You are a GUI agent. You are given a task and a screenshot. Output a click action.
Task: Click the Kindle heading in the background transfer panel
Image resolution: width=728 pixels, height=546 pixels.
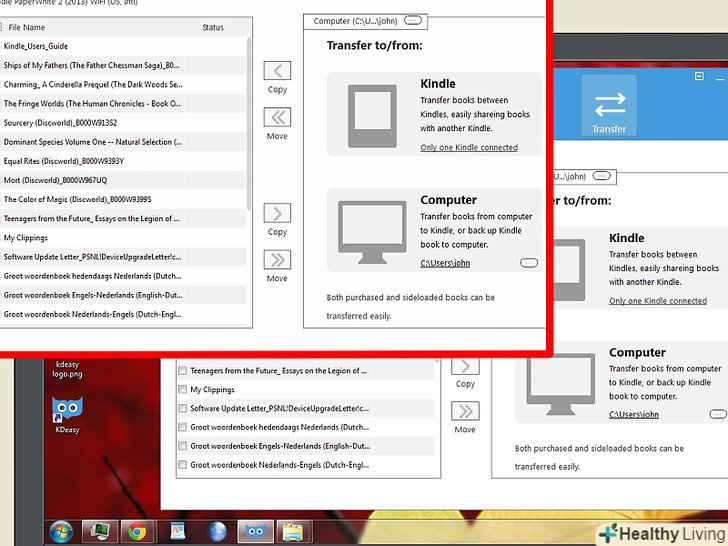point(626,238)
